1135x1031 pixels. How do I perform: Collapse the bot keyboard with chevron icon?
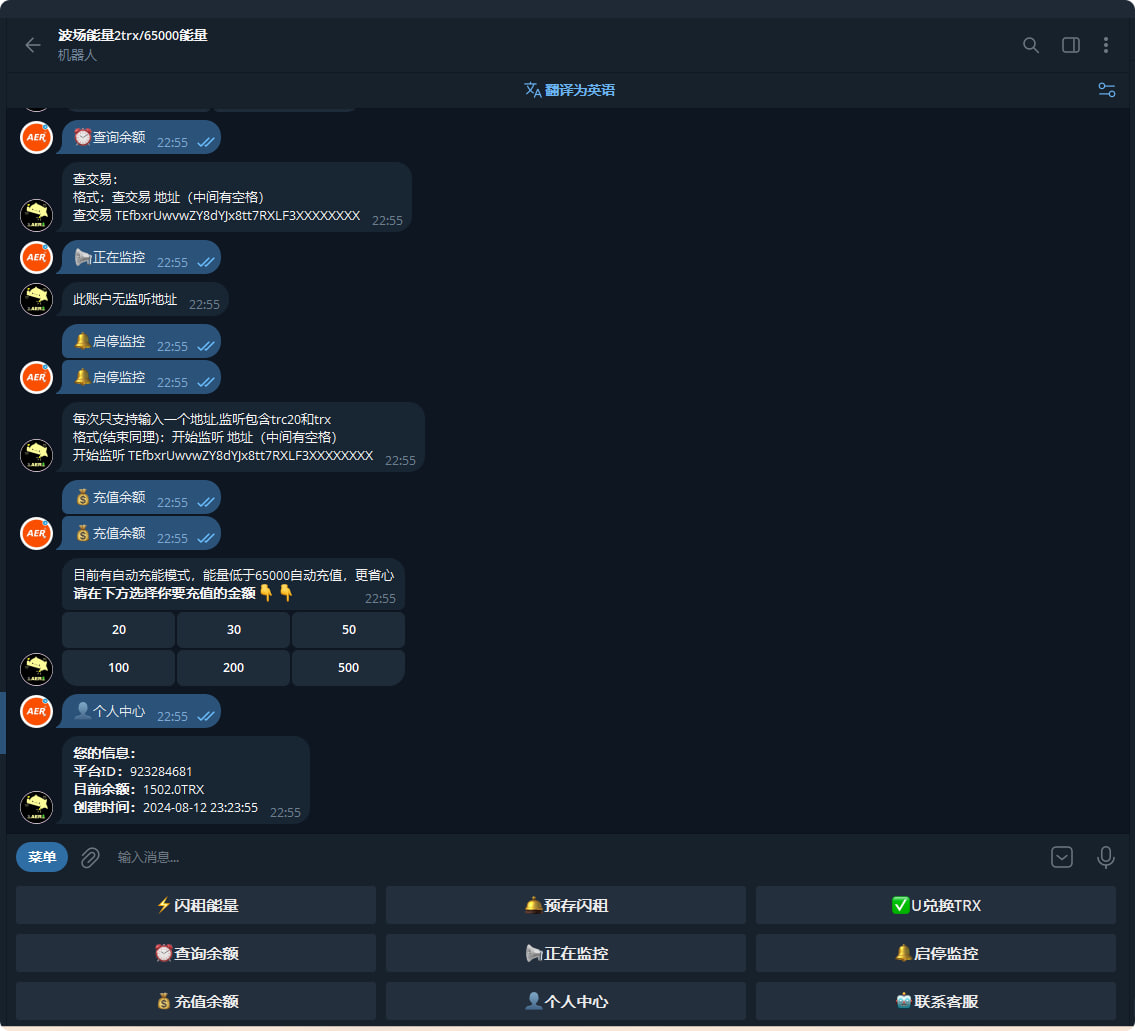point(1061,857)
